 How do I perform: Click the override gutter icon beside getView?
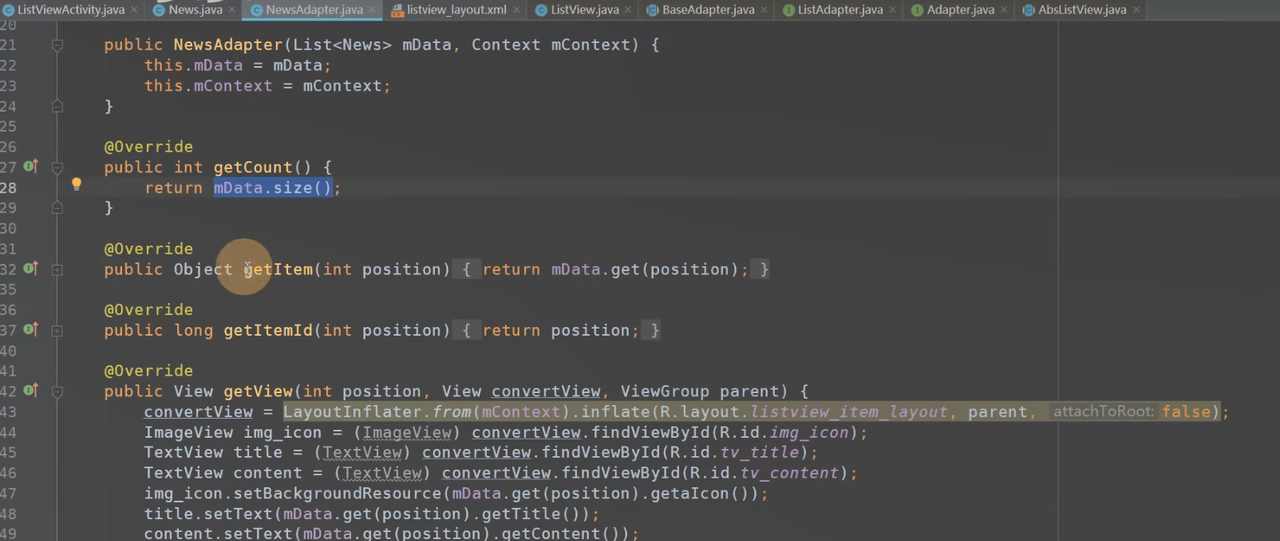(x=31, y=390)
